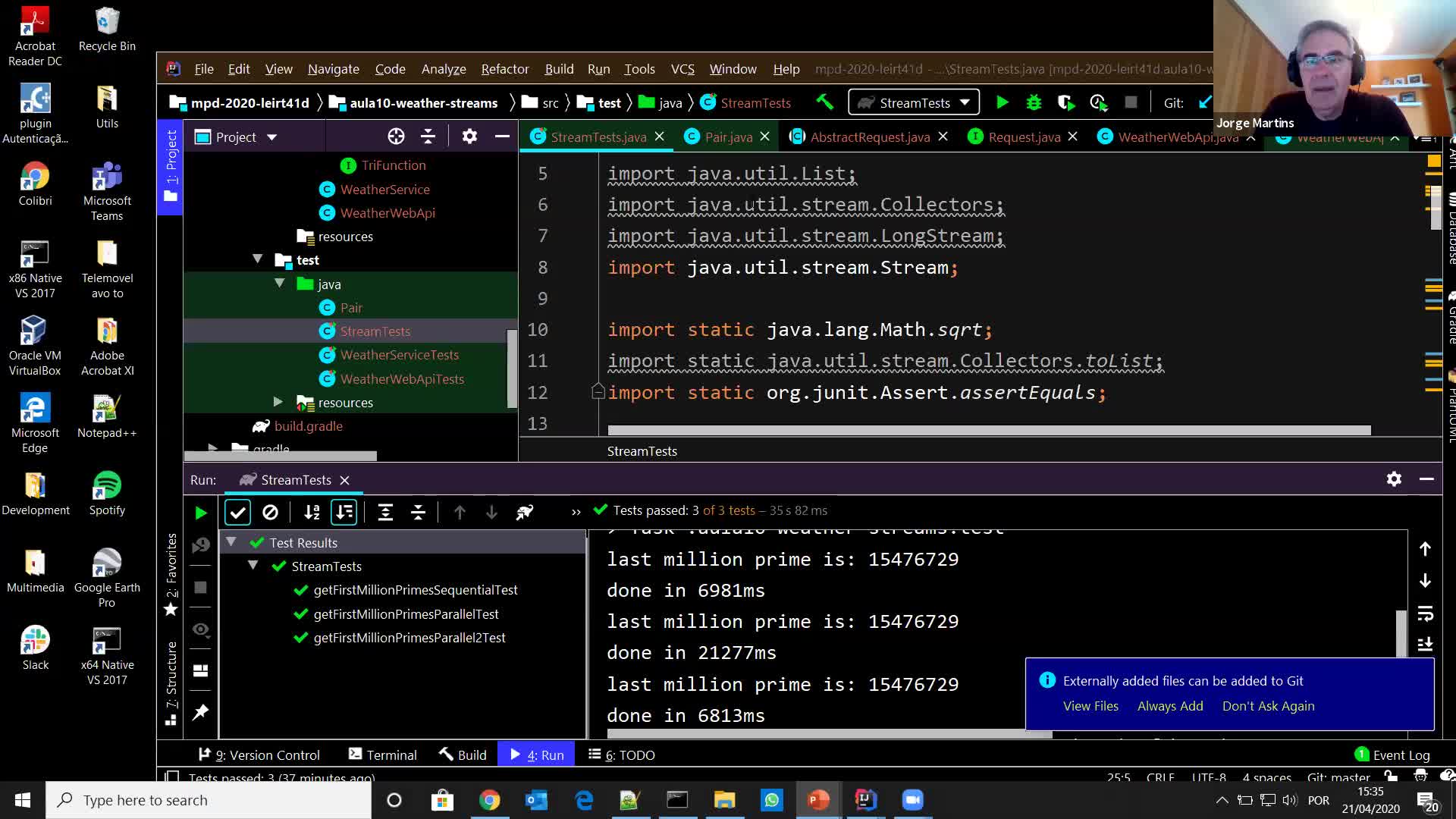
Task: Click the Git update project arrow icon
Action: tap(1205, 102)
